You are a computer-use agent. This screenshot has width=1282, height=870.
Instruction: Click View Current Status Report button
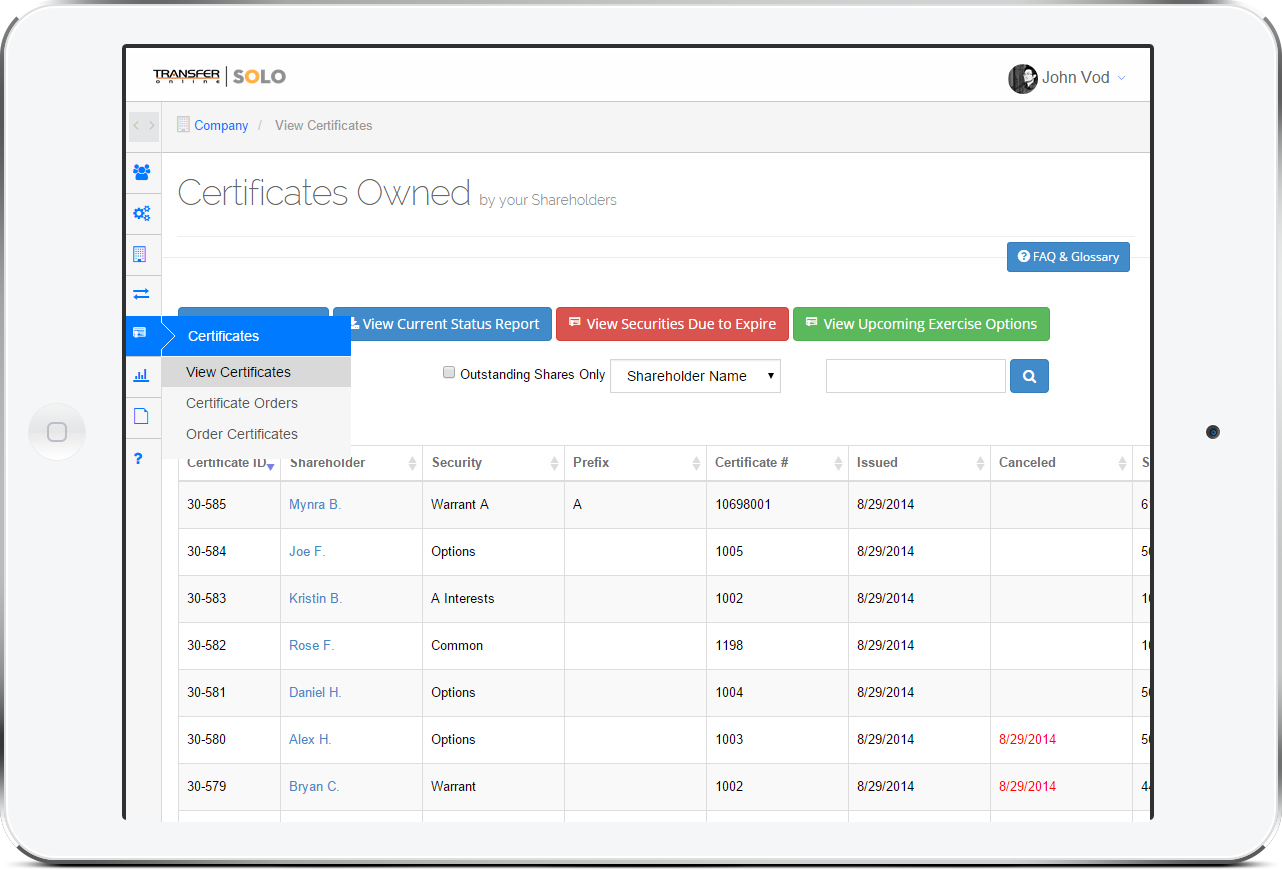tap(442, 324)
